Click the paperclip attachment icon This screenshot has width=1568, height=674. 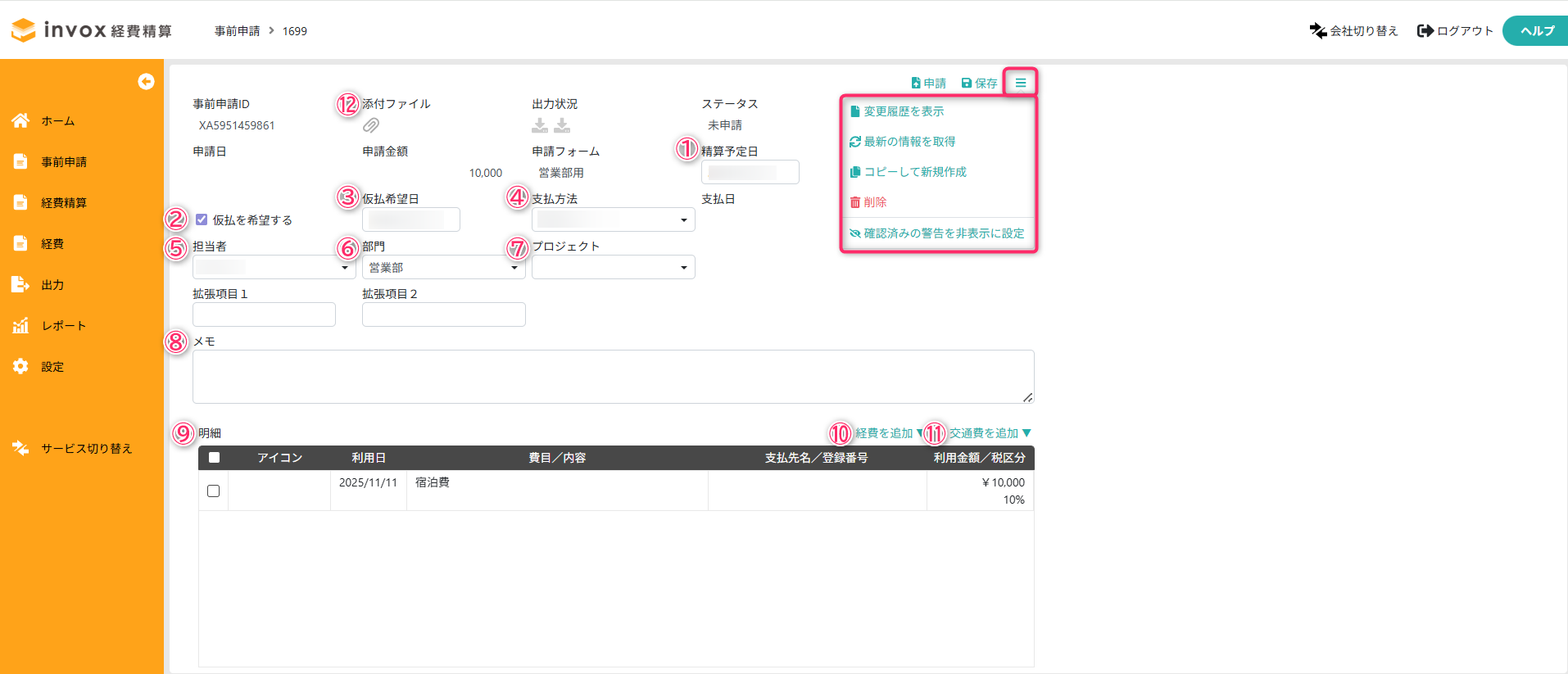click(x=371, y=125)
